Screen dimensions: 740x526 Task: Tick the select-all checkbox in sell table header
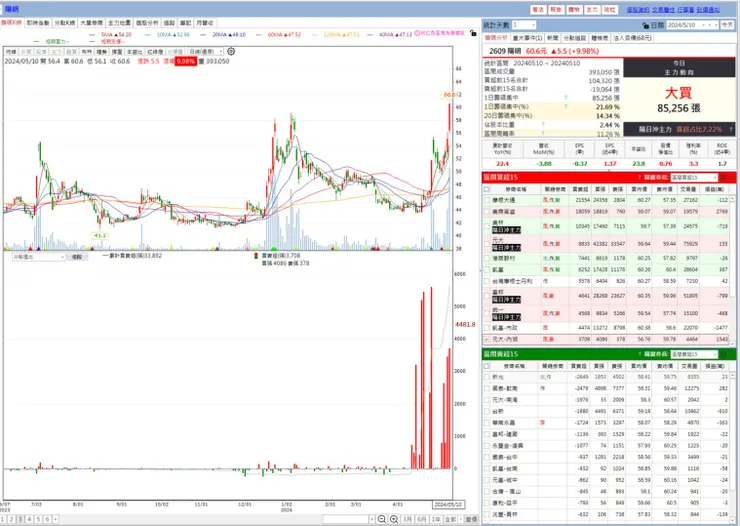coord(487,366)
